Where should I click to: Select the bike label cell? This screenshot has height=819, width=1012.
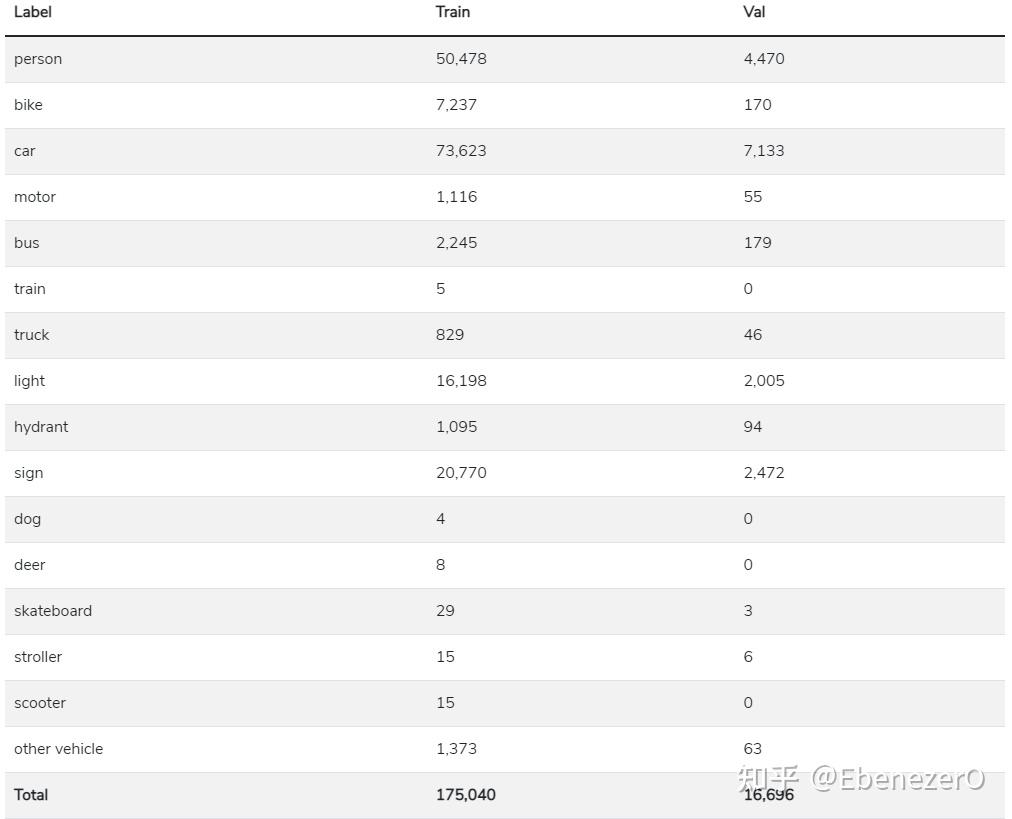28,105
